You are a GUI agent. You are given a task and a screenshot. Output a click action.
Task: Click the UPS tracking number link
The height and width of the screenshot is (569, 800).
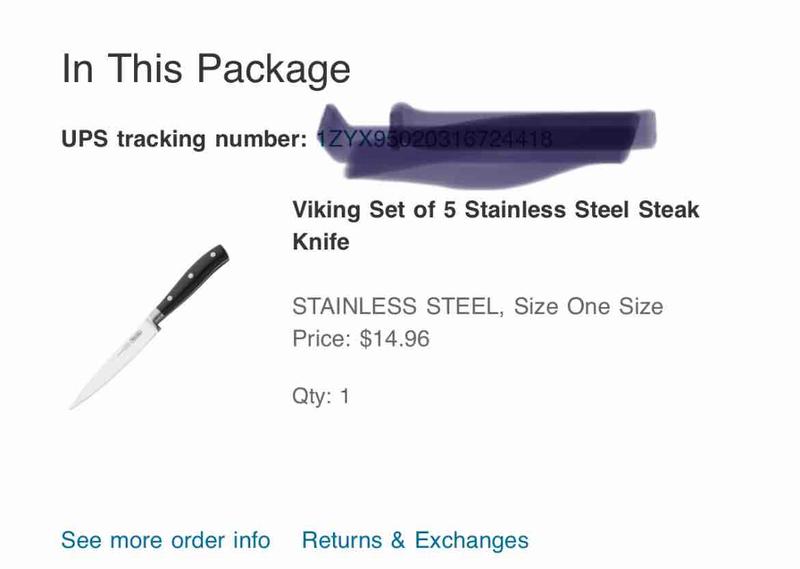click(x=434, y=139)
